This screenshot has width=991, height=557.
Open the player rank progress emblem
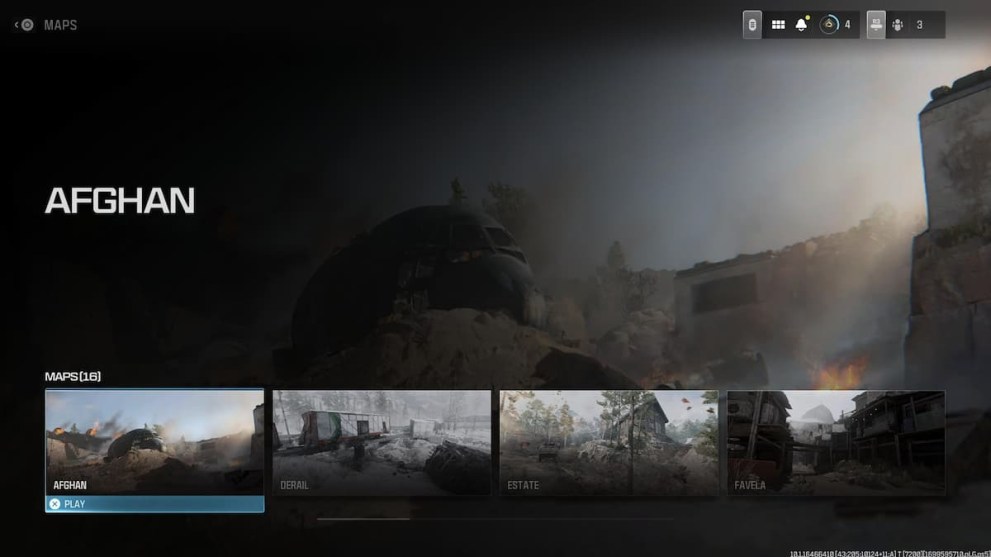pyautogui.click(x=829, y=25)
